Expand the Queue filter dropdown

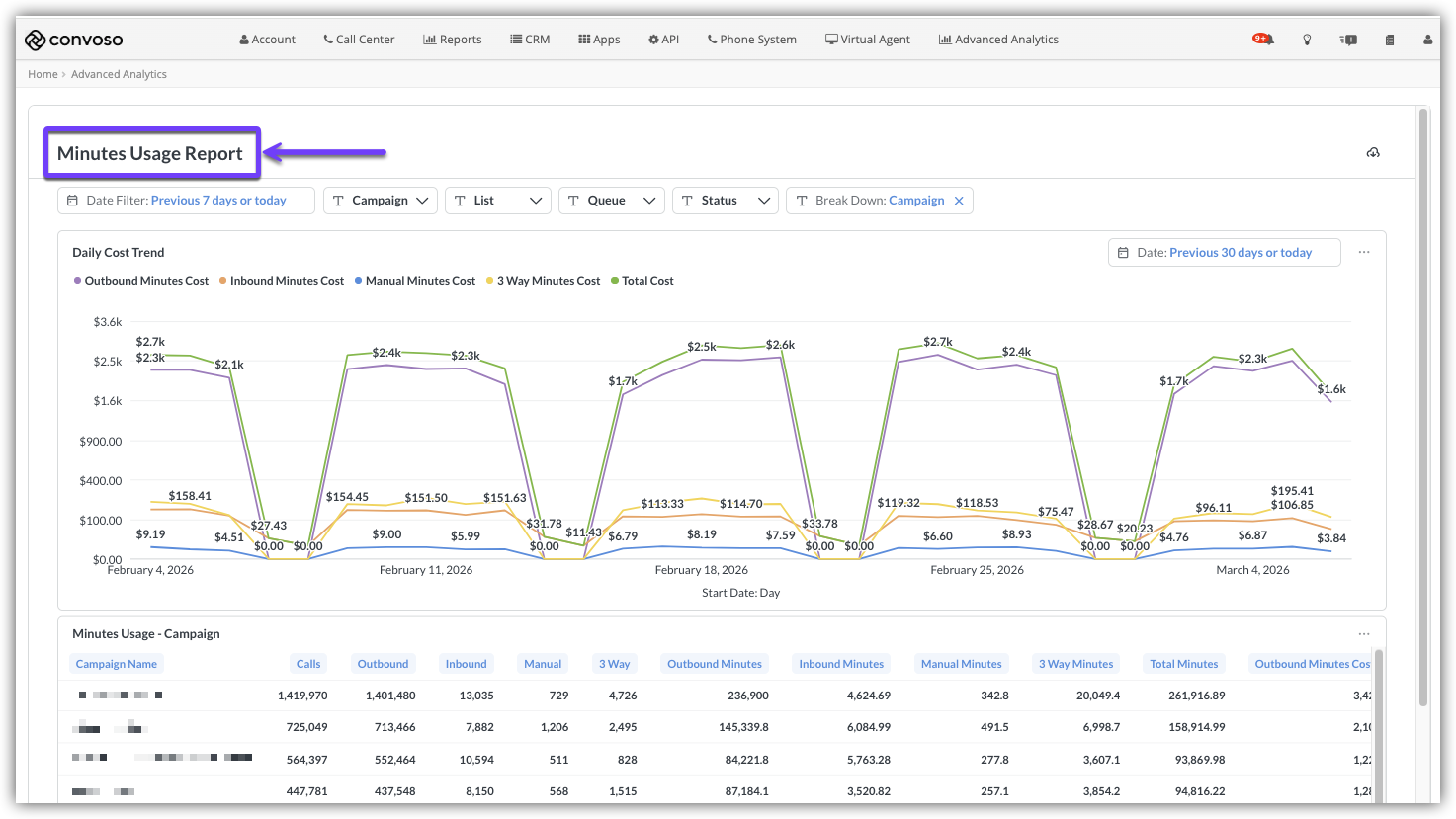pyautogui.click(x=611, y=201)
